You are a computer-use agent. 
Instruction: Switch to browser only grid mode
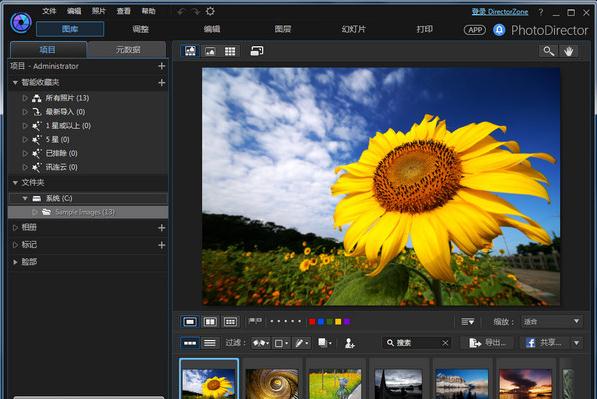[x=230, y=51]
